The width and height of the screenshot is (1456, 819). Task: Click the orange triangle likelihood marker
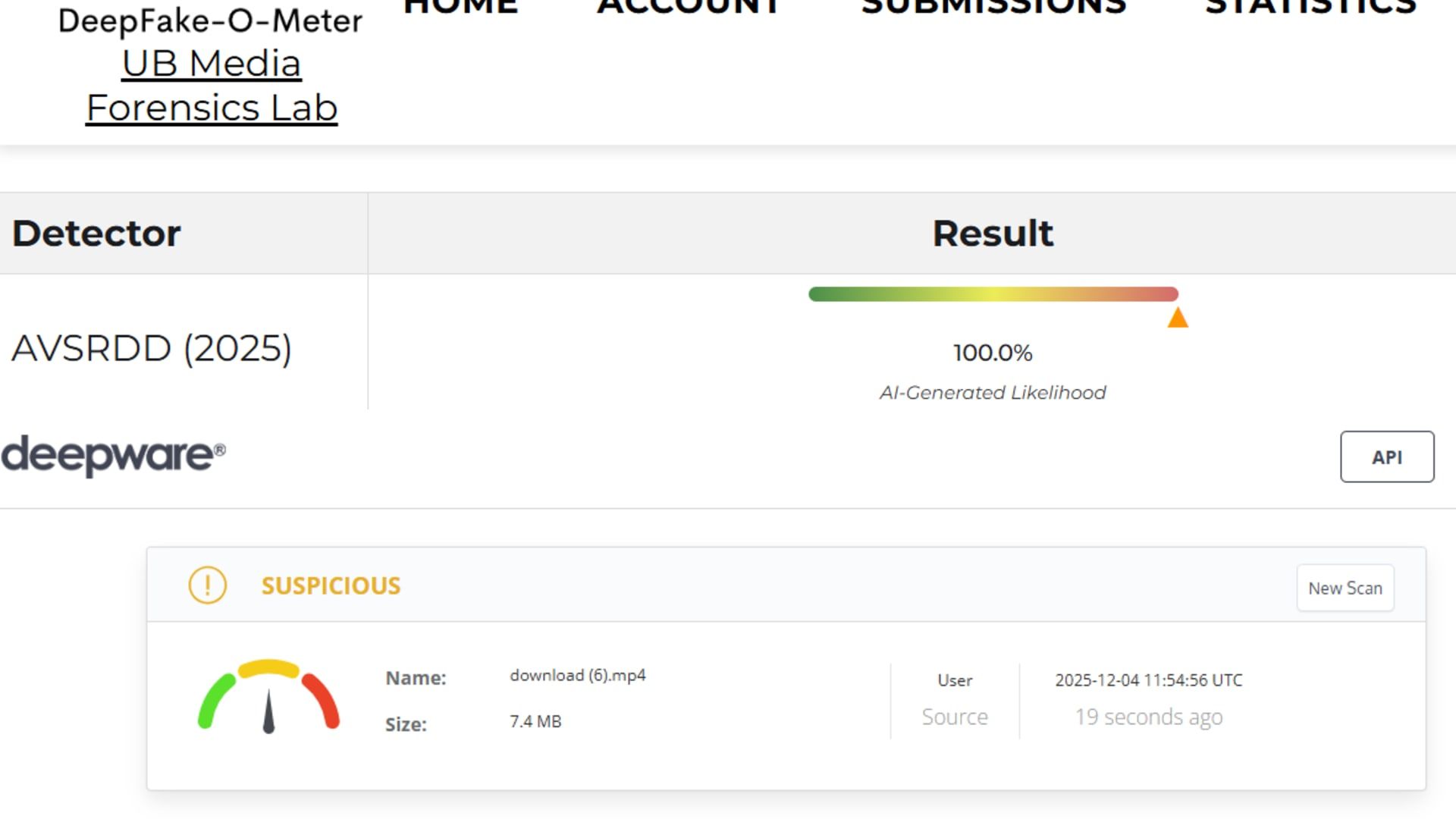[x=1178, y=318]
